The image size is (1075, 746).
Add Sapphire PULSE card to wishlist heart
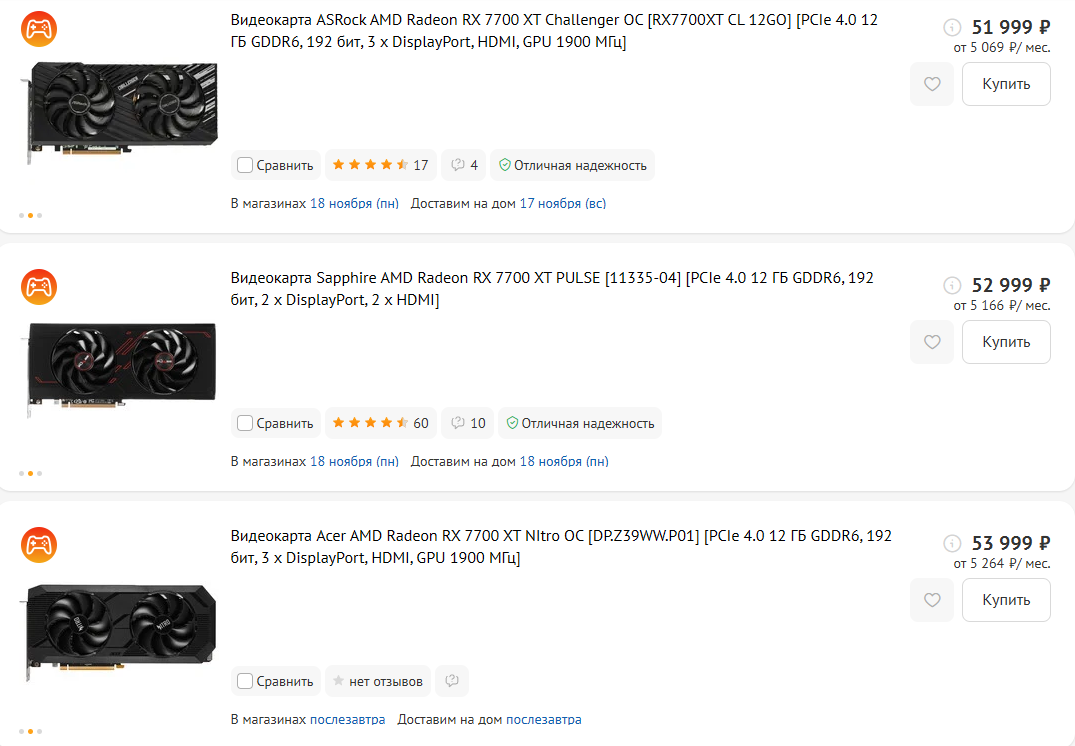coord(932,341)
